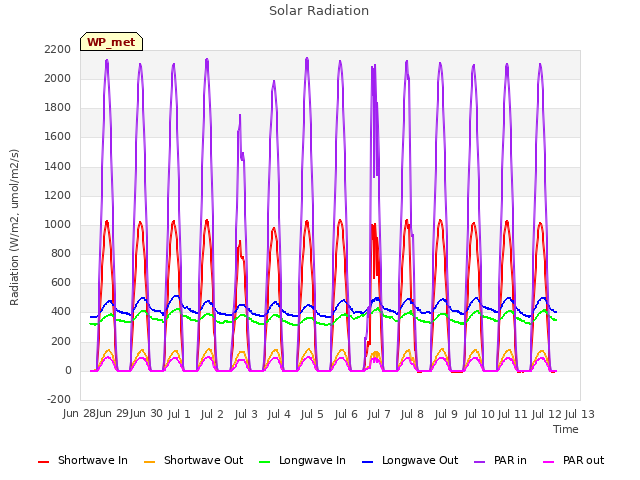Click the blue Longwave Out legend swatch
This screenshot has height=480, width=640.
point(367,462)
